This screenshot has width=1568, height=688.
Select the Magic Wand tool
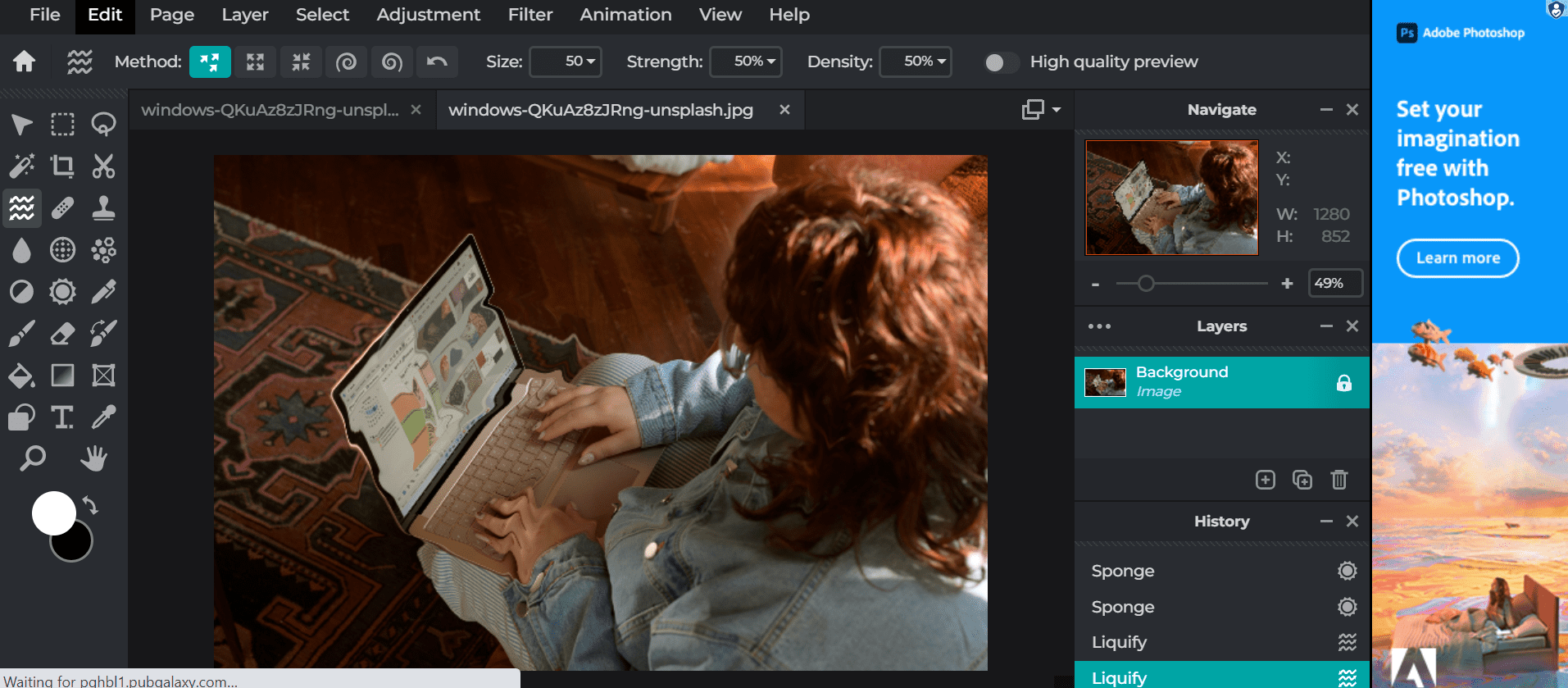pyautogui.click(x=22, y=166)
